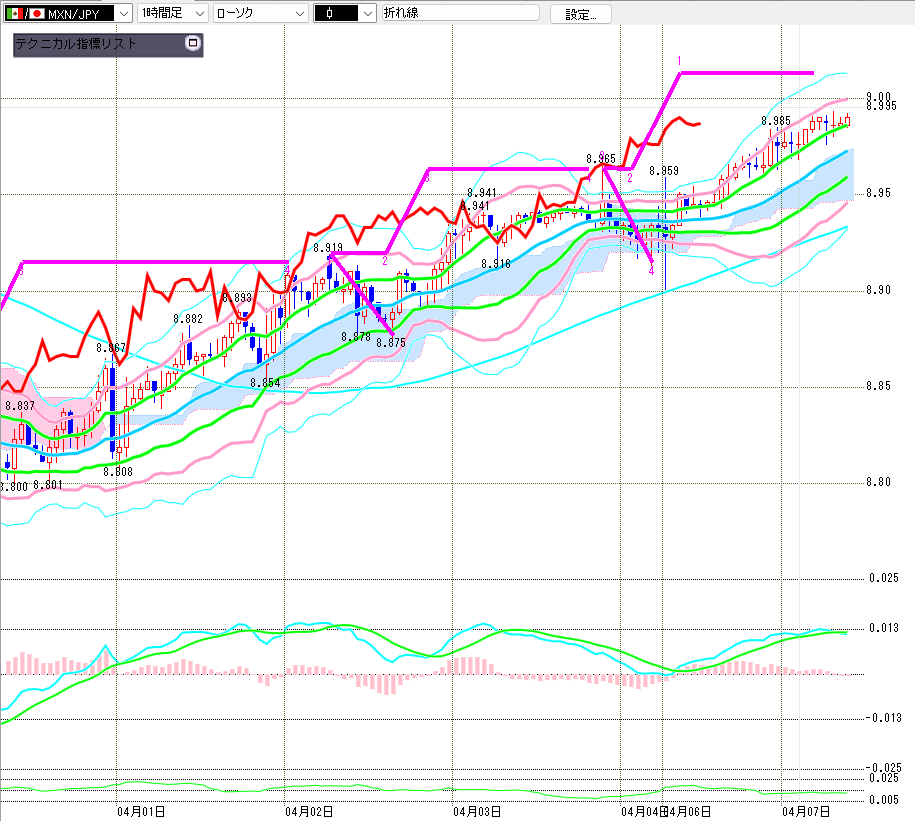
Task: Select the 8.985 price label
Action: point(776,121)
